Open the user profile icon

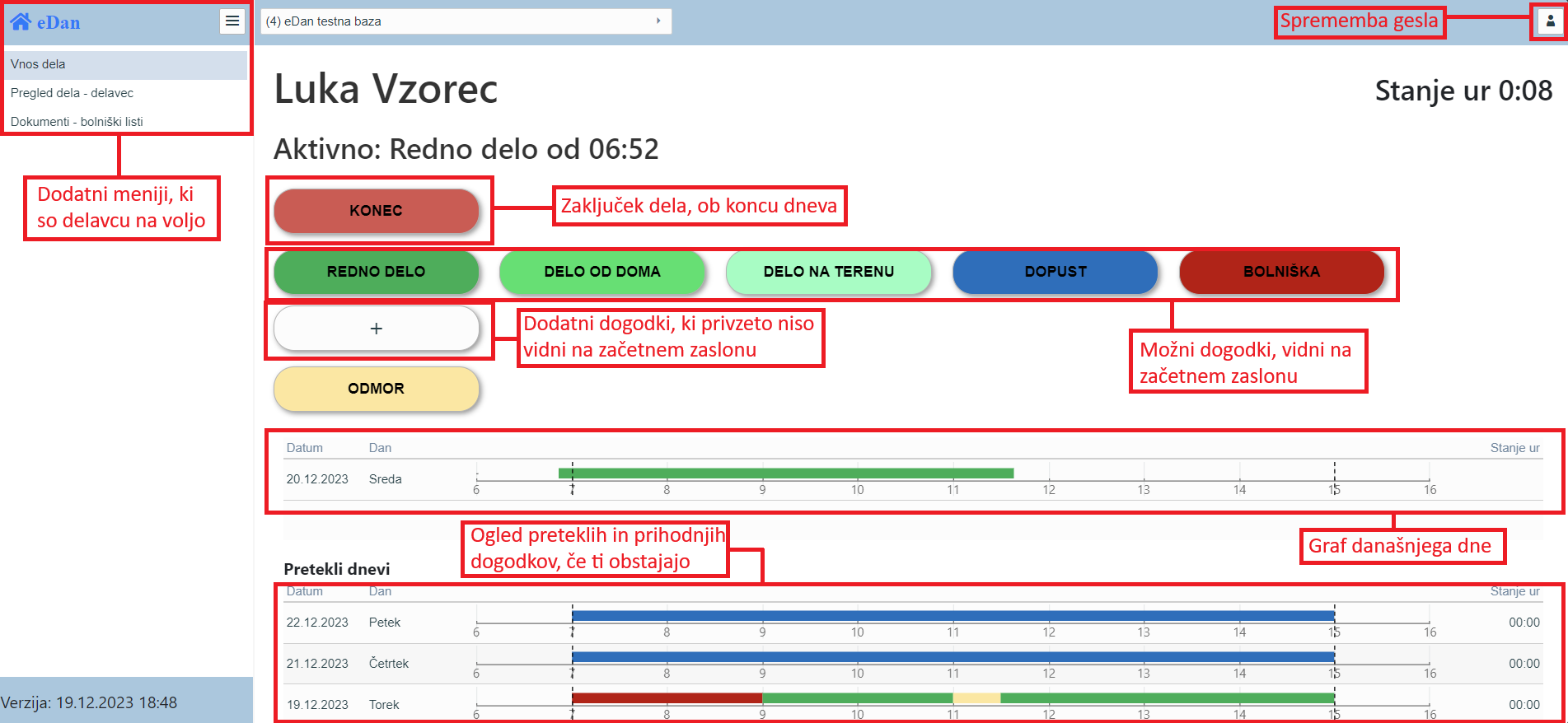(x=1550, y=21)
